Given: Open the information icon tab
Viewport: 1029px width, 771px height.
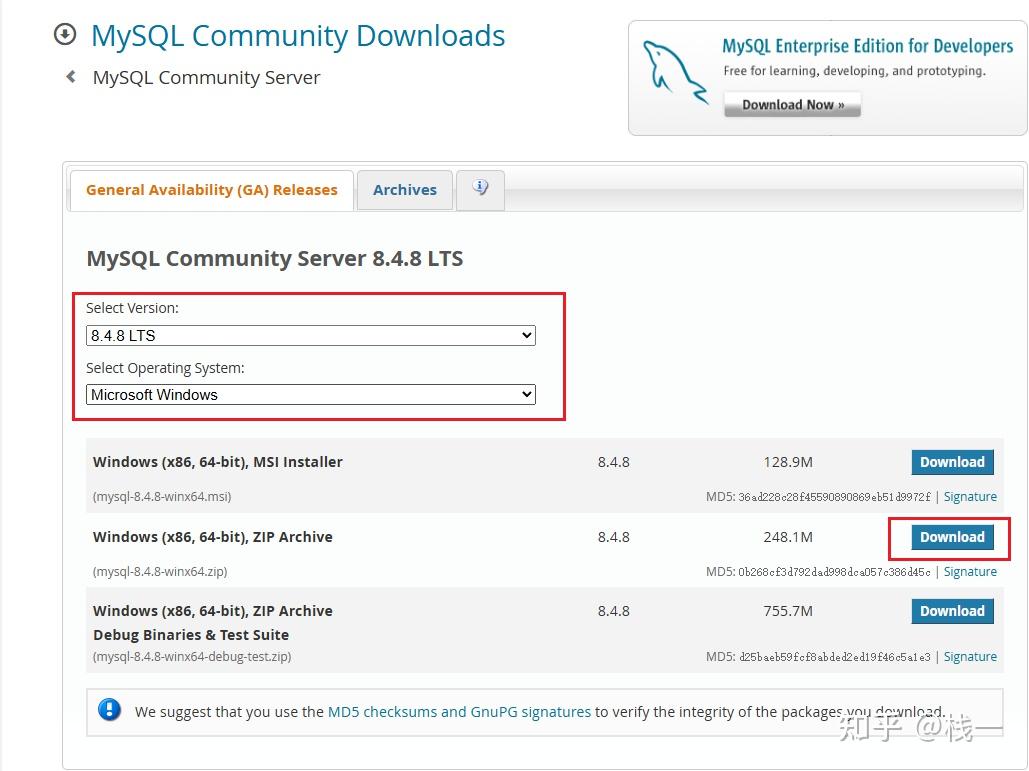Looking at the screenshot, I should 480,189.
